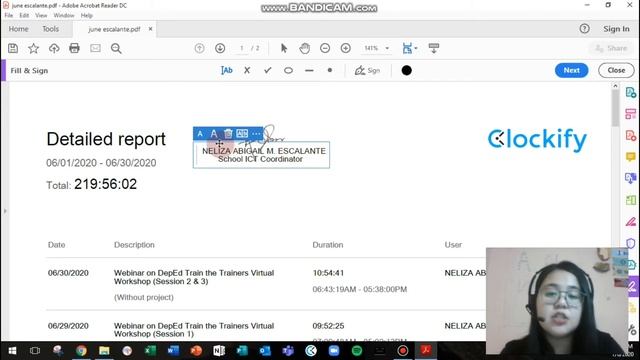Open the Edit menu

coord(24,16)
